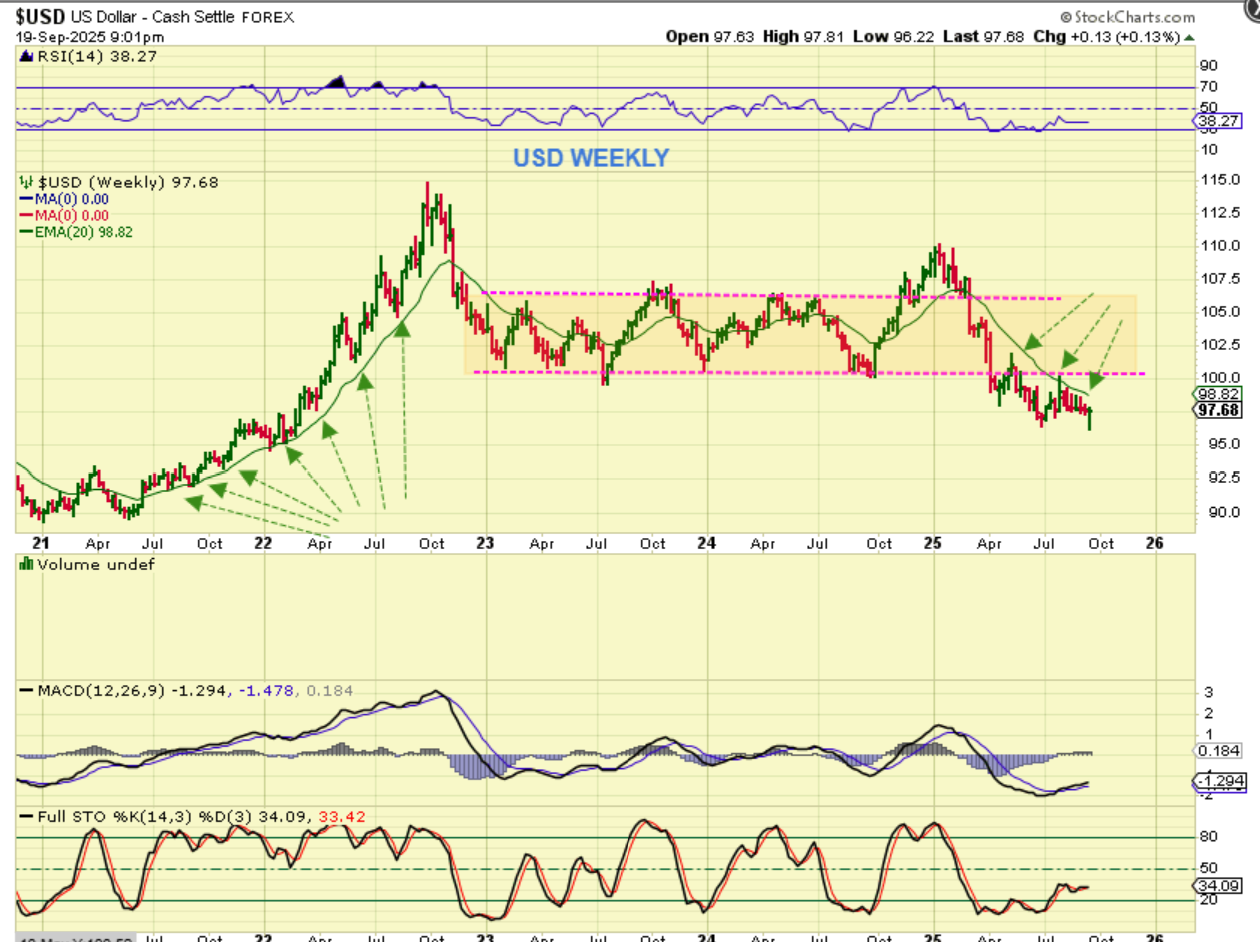Click the 100.0 price axis label
The image size is (1260, 942).
pyautogui.click(x=1222, y=378)
